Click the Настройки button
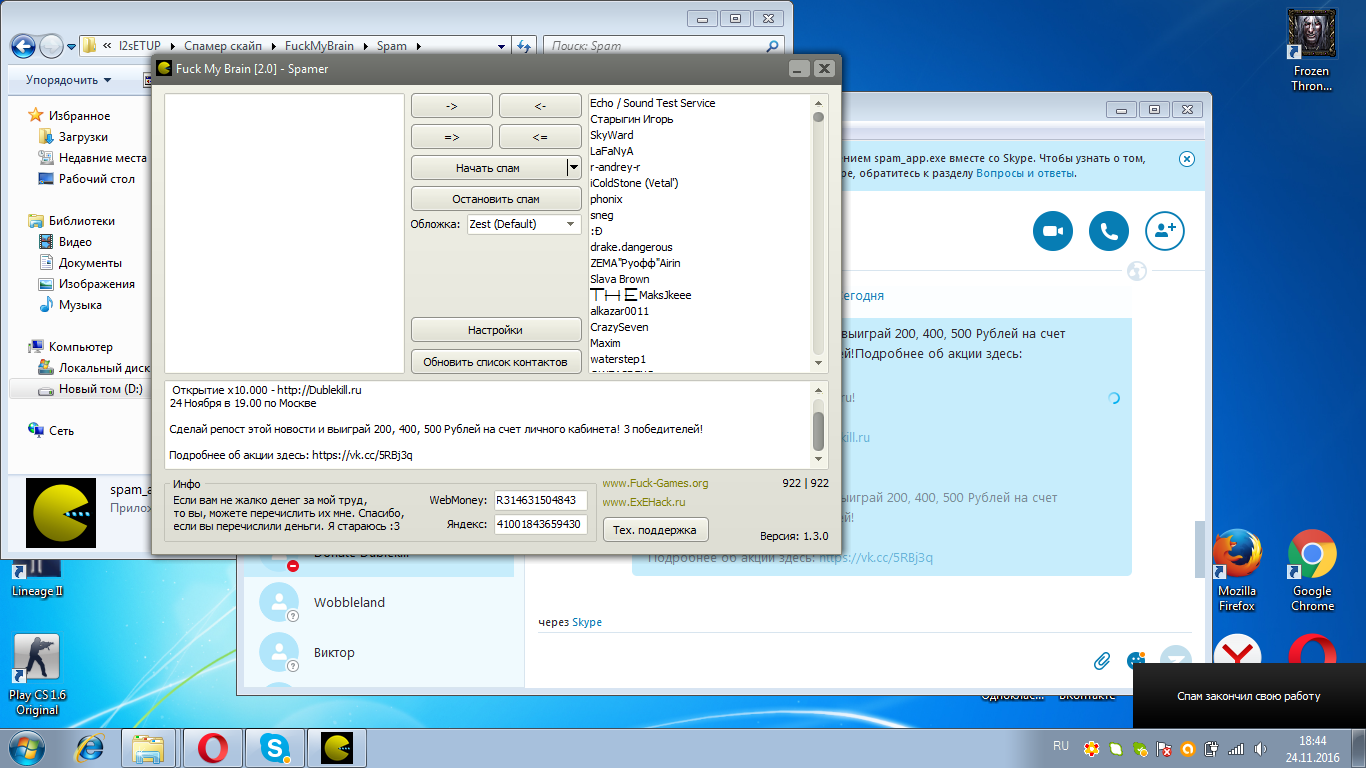The width and height of the screenshot is (1366, 768). pyautogui.click(x=496, y=330)
